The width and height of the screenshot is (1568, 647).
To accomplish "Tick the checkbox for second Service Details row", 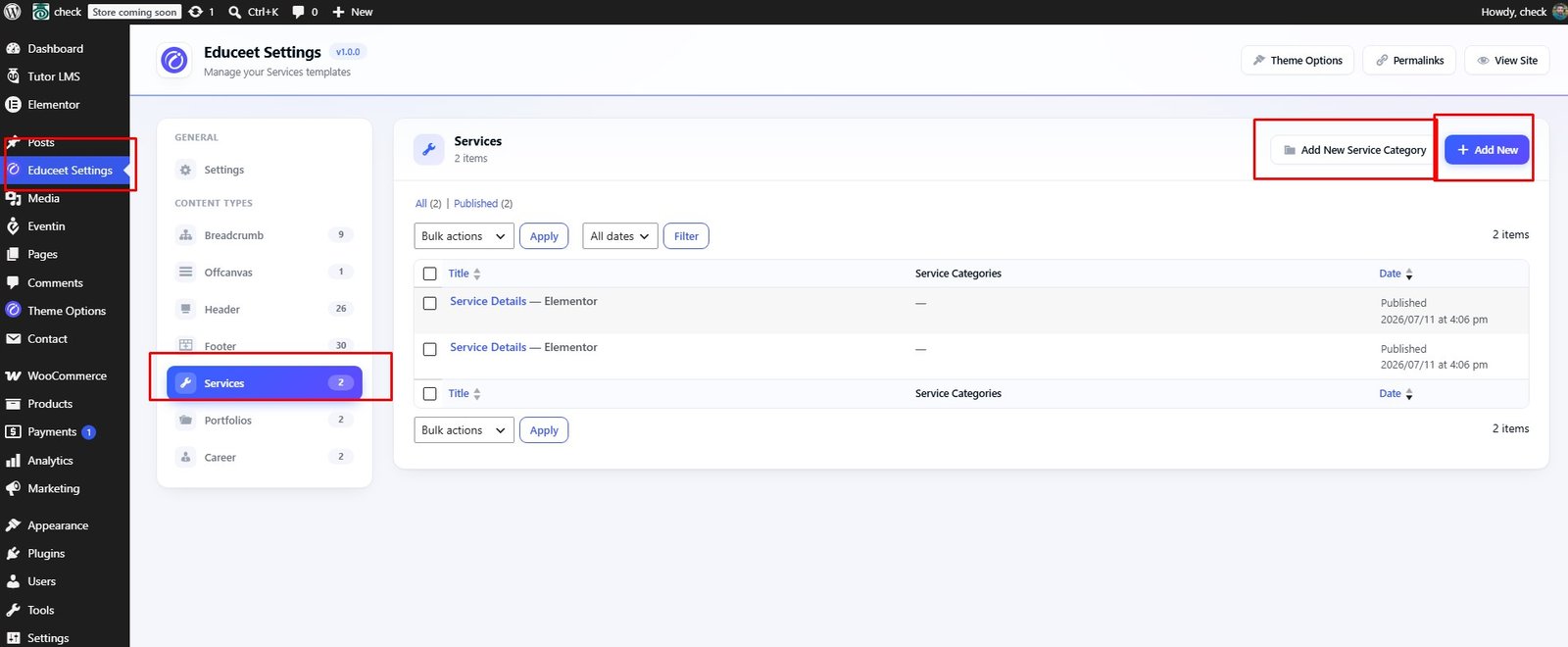I will [x=429, y=349].
